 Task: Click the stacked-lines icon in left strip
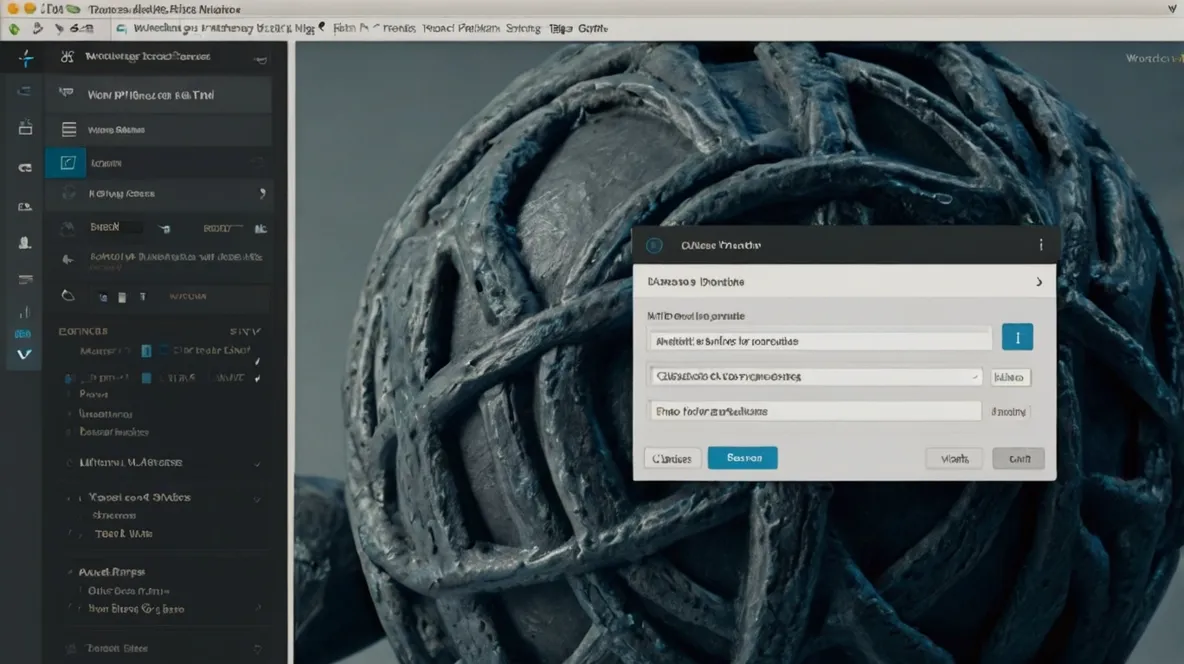25,279
